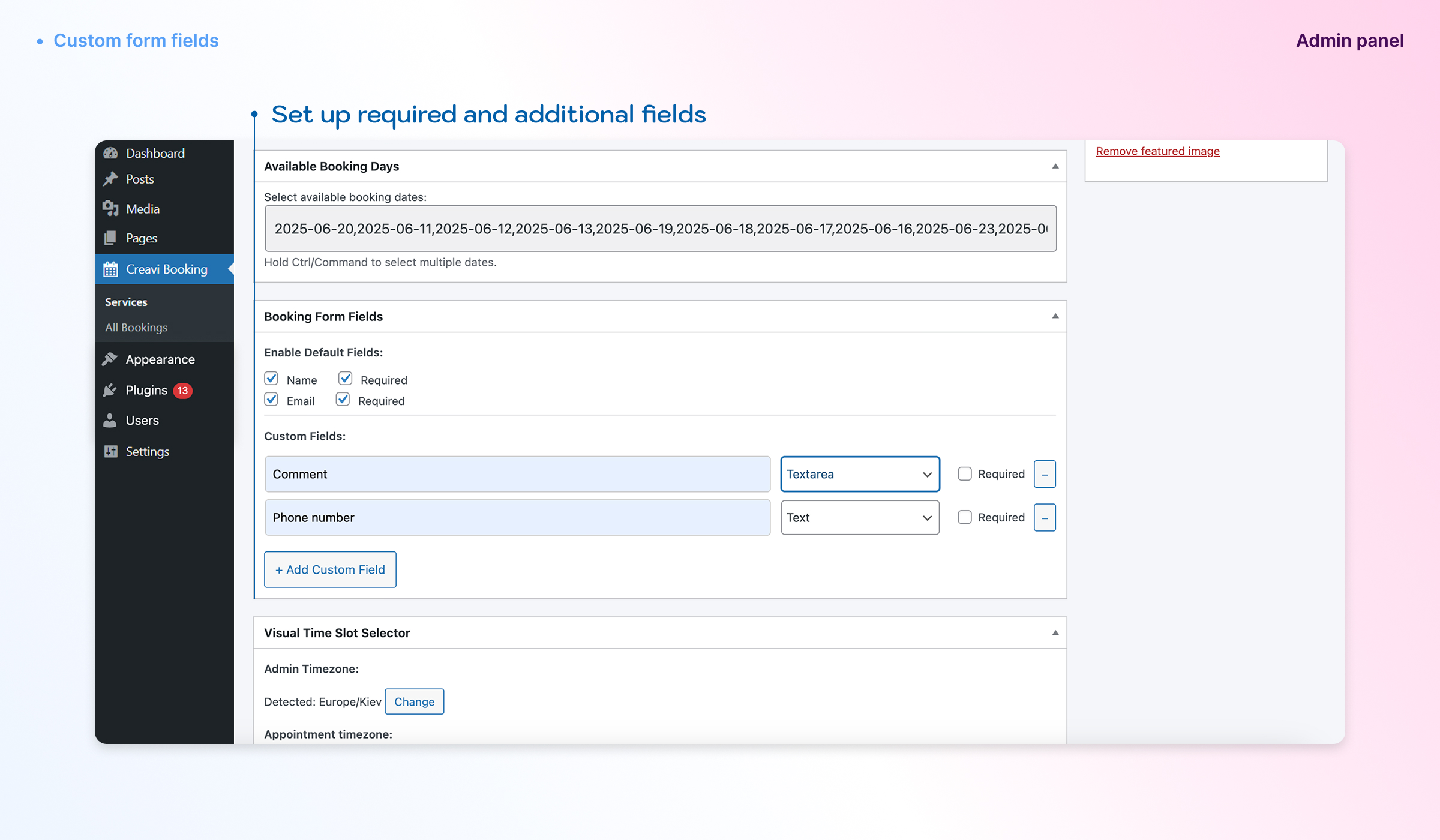Open the All Bookings submenu item
1440x840 pixels.
click(136, 327)
